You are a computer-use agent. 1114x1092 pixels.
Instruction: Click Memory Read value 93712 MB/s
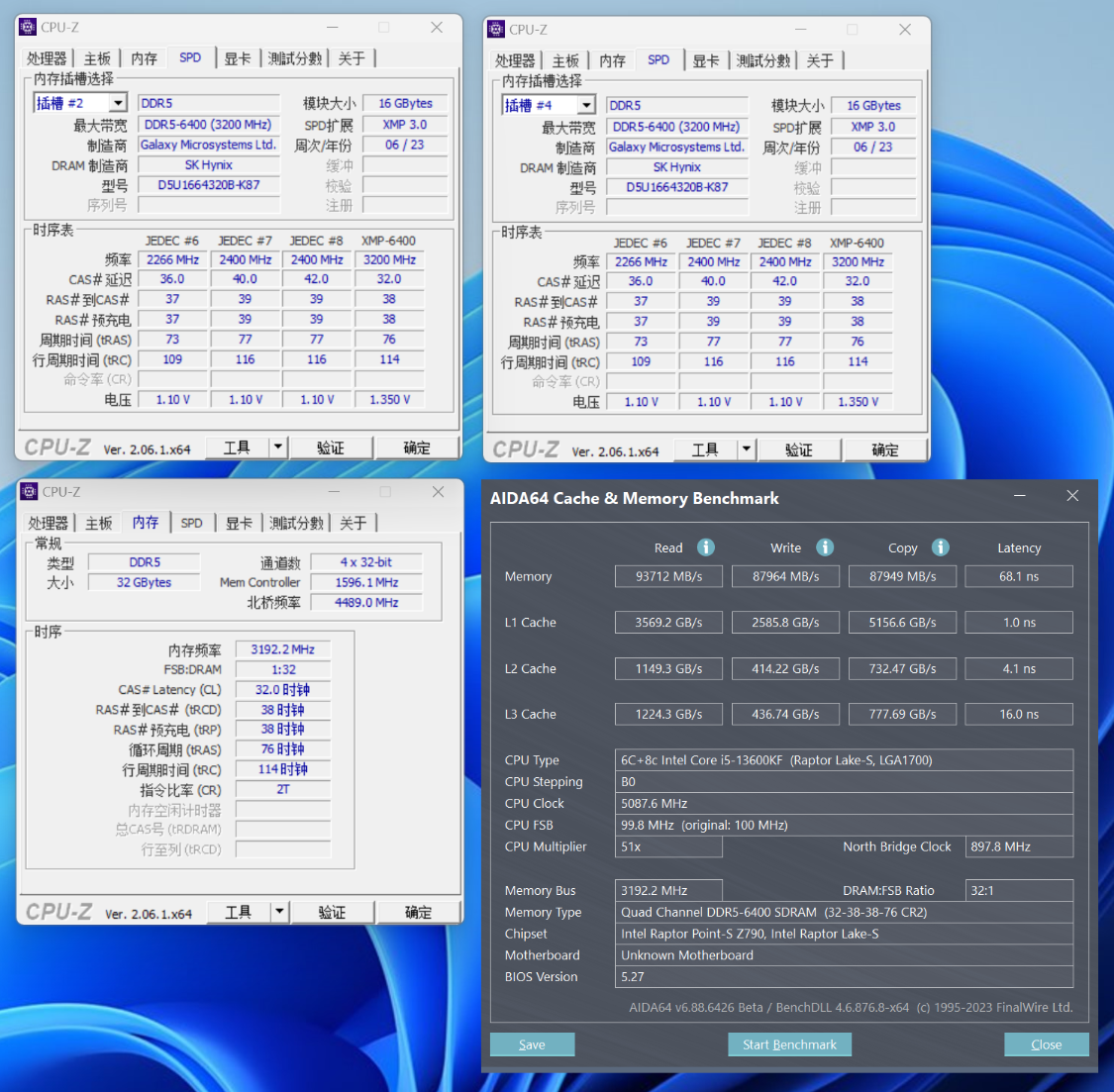click(x=668, y=576)
